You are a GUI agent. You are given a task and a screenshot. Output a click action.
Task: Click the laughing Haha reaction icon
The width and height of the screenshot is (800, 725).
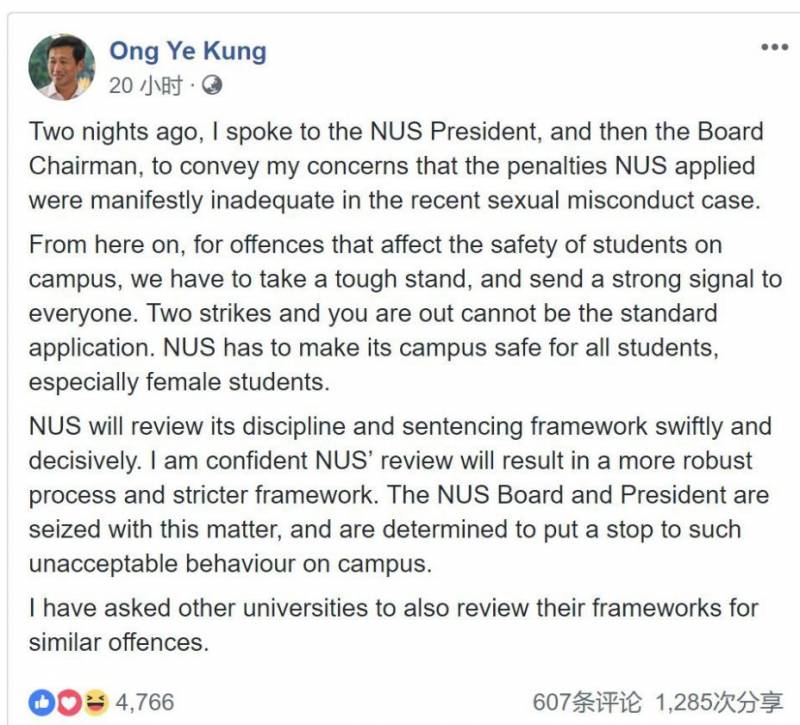[95, 703]
